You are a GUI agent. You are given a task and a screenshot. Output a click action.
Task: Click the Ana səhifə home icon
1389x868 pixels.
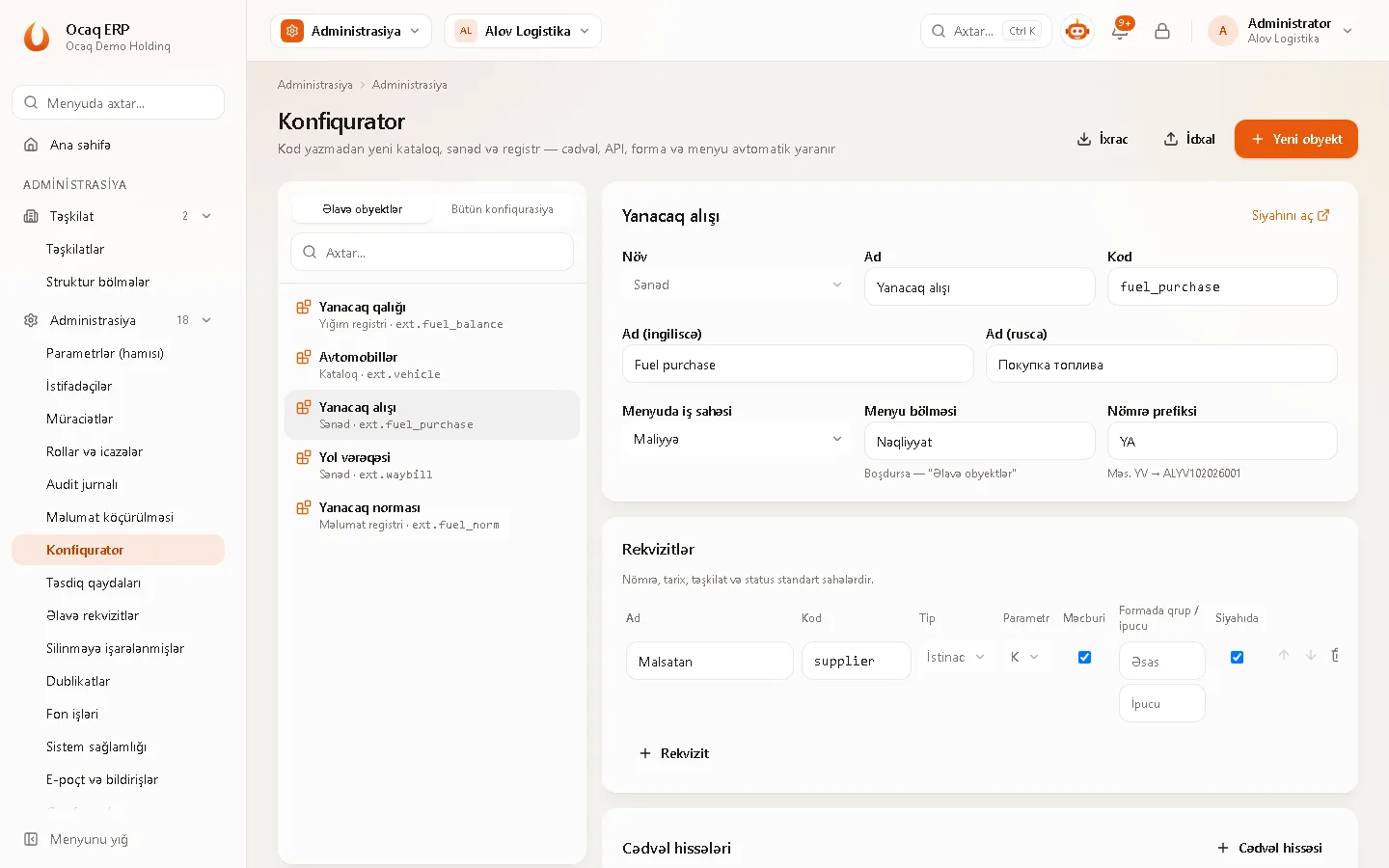tap(31, 145)
